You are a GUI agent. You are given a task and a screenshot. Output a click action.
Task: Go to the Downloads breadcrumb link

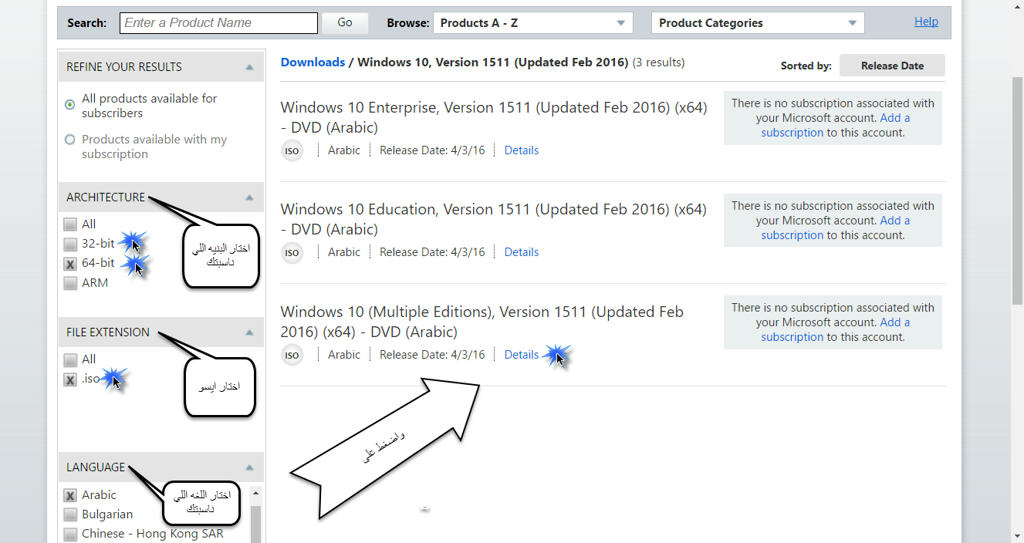tap(313, 62)
